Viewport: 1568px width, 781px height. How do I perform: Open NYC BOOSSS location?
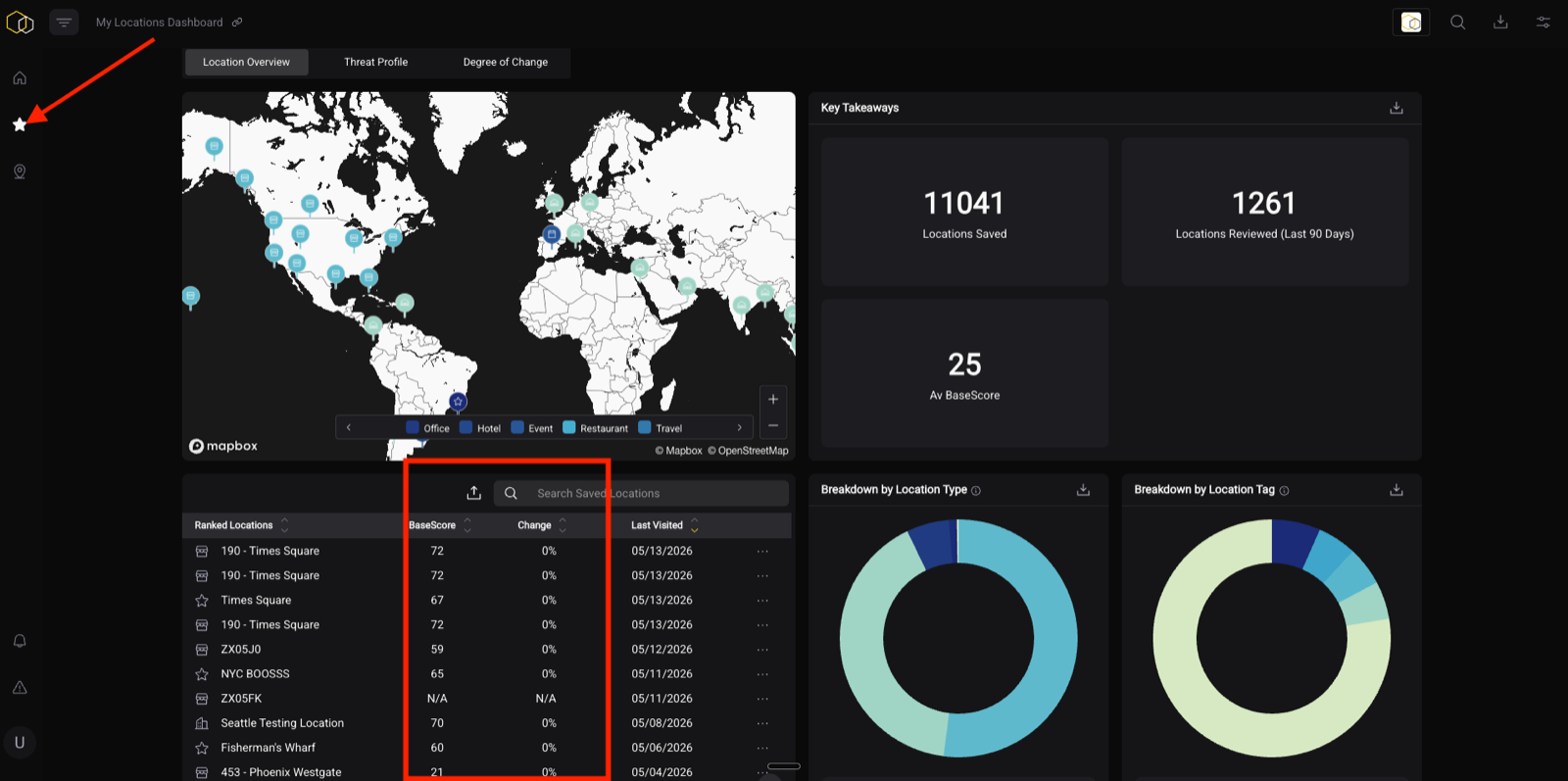255,674
